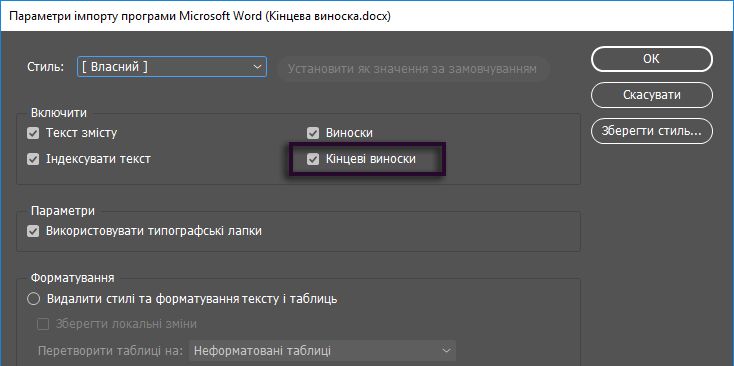Uncheck the Текст змісту checkbox
The width and height of the screenshot is (734, 366).
click(x=33, y=133)
